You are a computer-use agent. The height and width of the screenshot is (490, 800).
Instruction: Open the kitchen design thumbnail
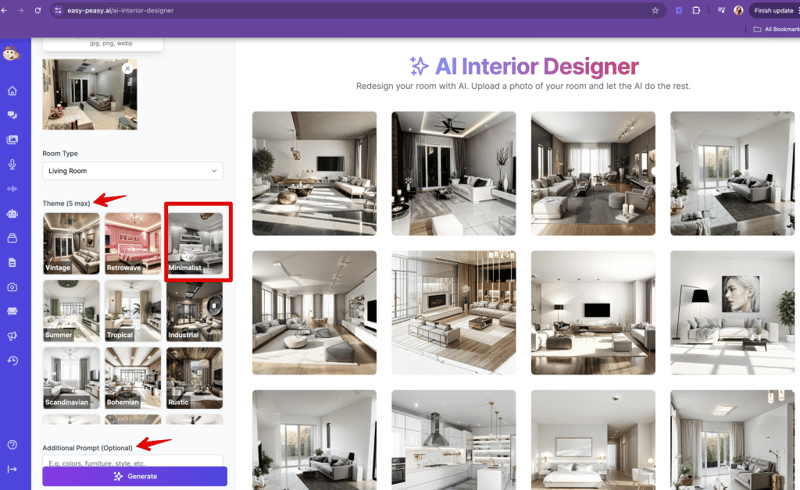[453, 439]
